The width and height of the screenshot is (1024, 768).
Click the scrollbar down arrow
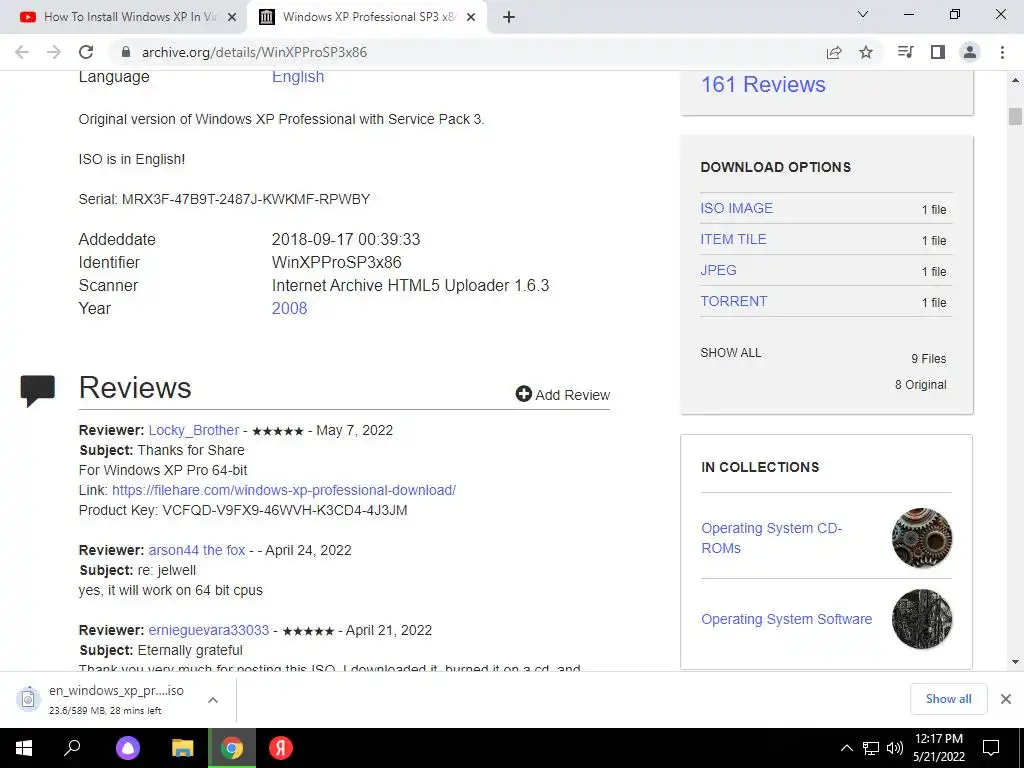(x=1015, y=662)
